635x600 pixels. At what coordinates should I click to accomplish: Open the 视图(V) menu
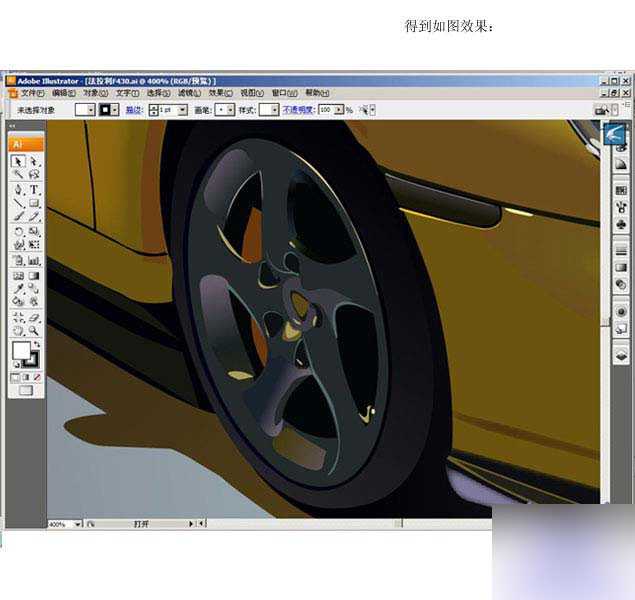(x=252, y=94)
